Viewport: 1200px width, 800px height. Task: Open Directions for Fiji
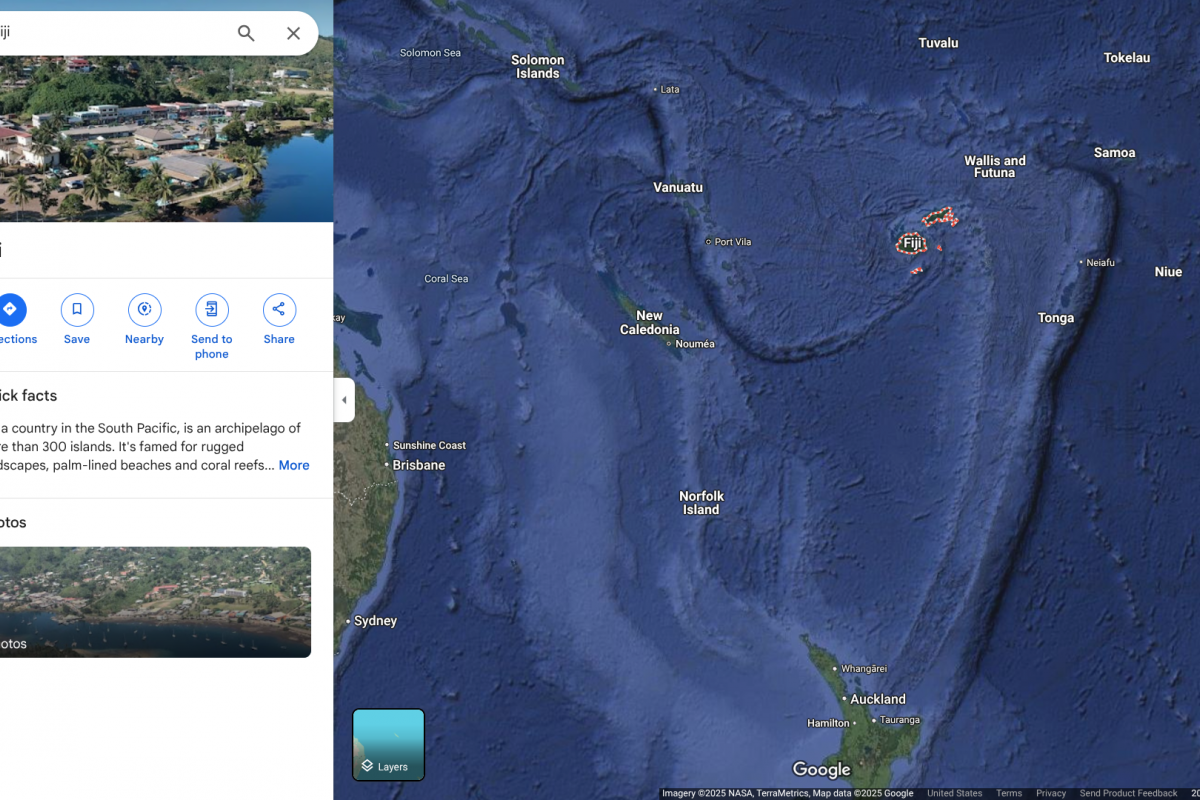click(x=10, y=310)
